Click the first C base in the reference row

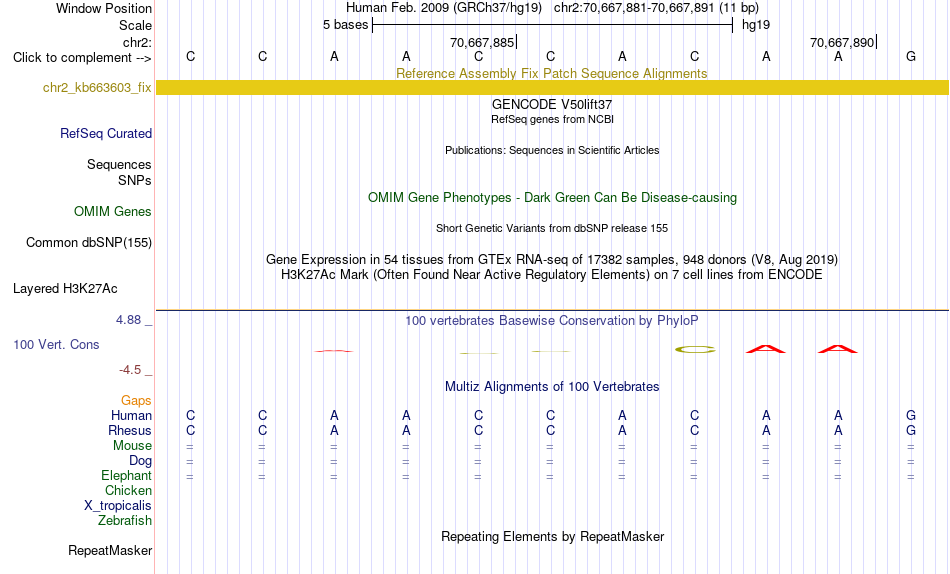coord(190,57)
